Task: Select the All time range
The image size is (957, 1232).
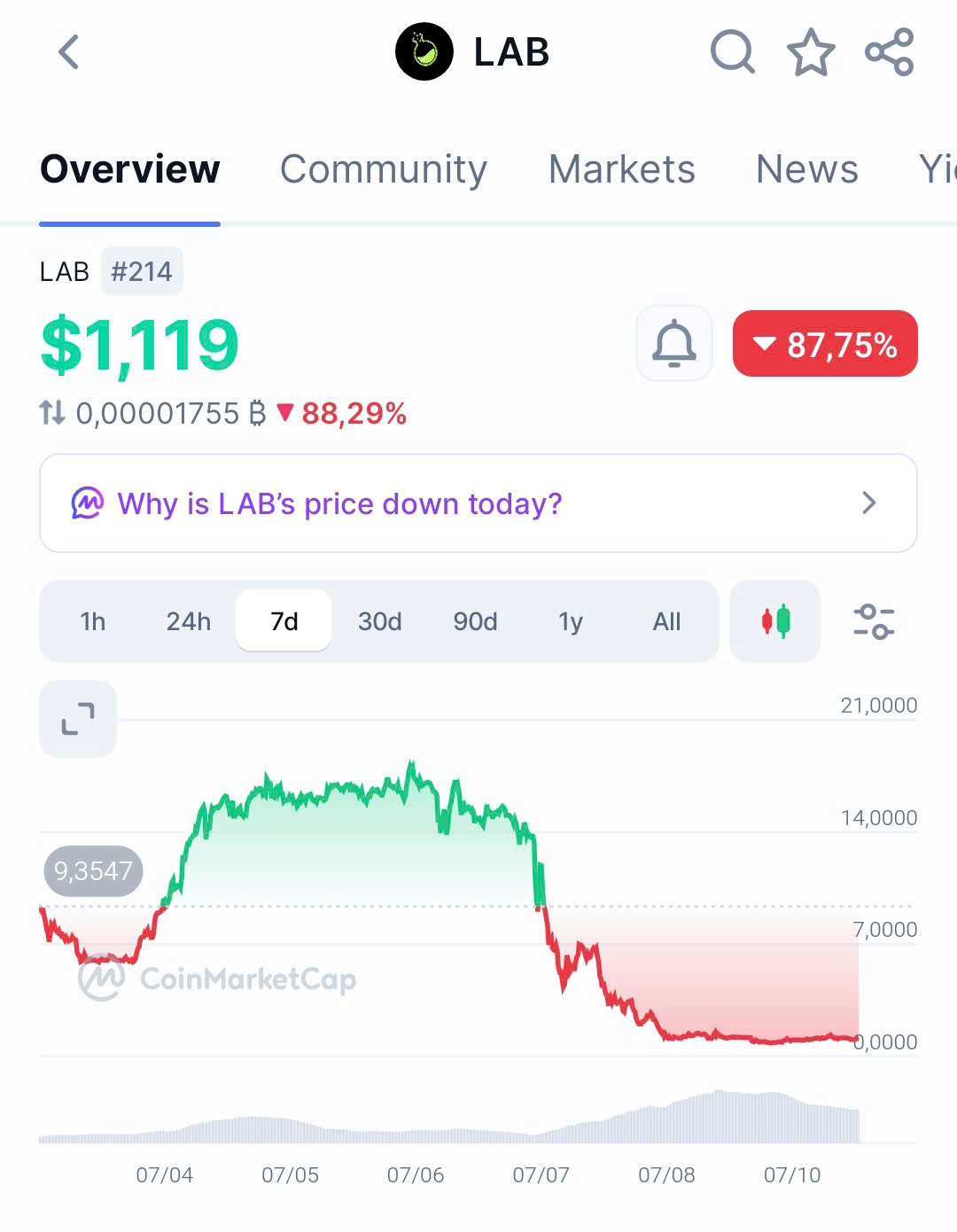Action: tap(667, 621)
